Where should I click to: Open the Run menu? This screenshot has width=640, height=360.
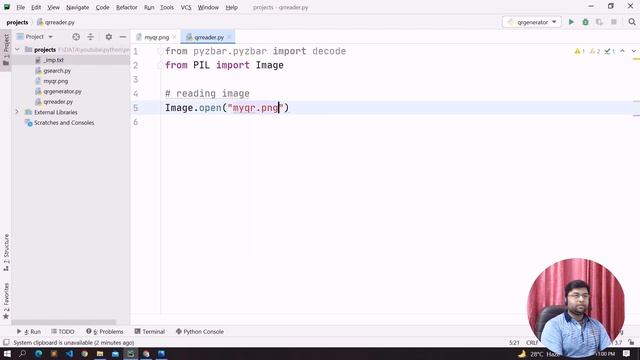click(x=149, y=7)
